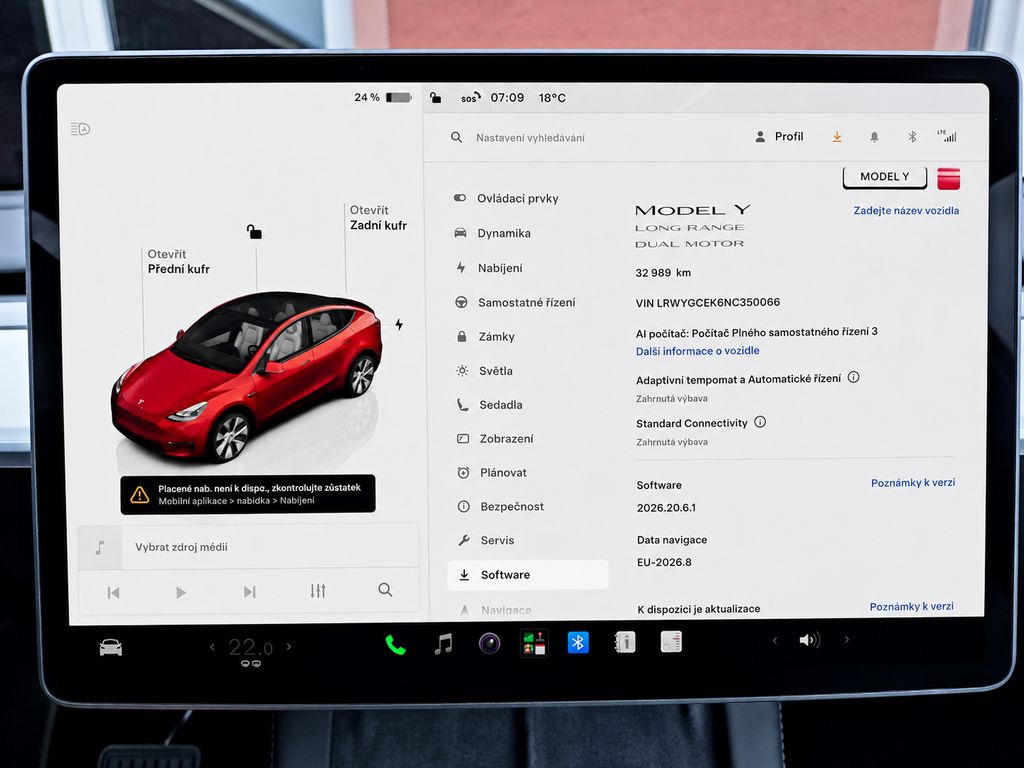Open the phone app in dock
This screenshot has height=768, width=1024.
[396, 645]
